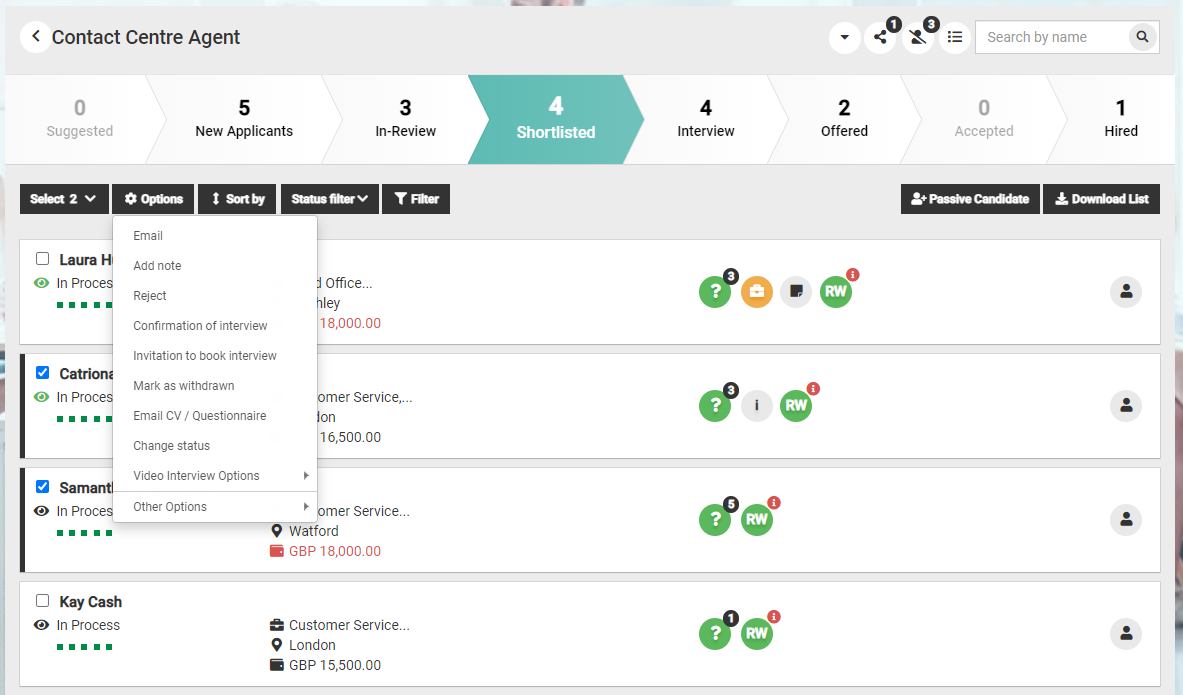Click the Search by name field
The width and height of the screenshot is (1183, 695).
click(1050, 37)
